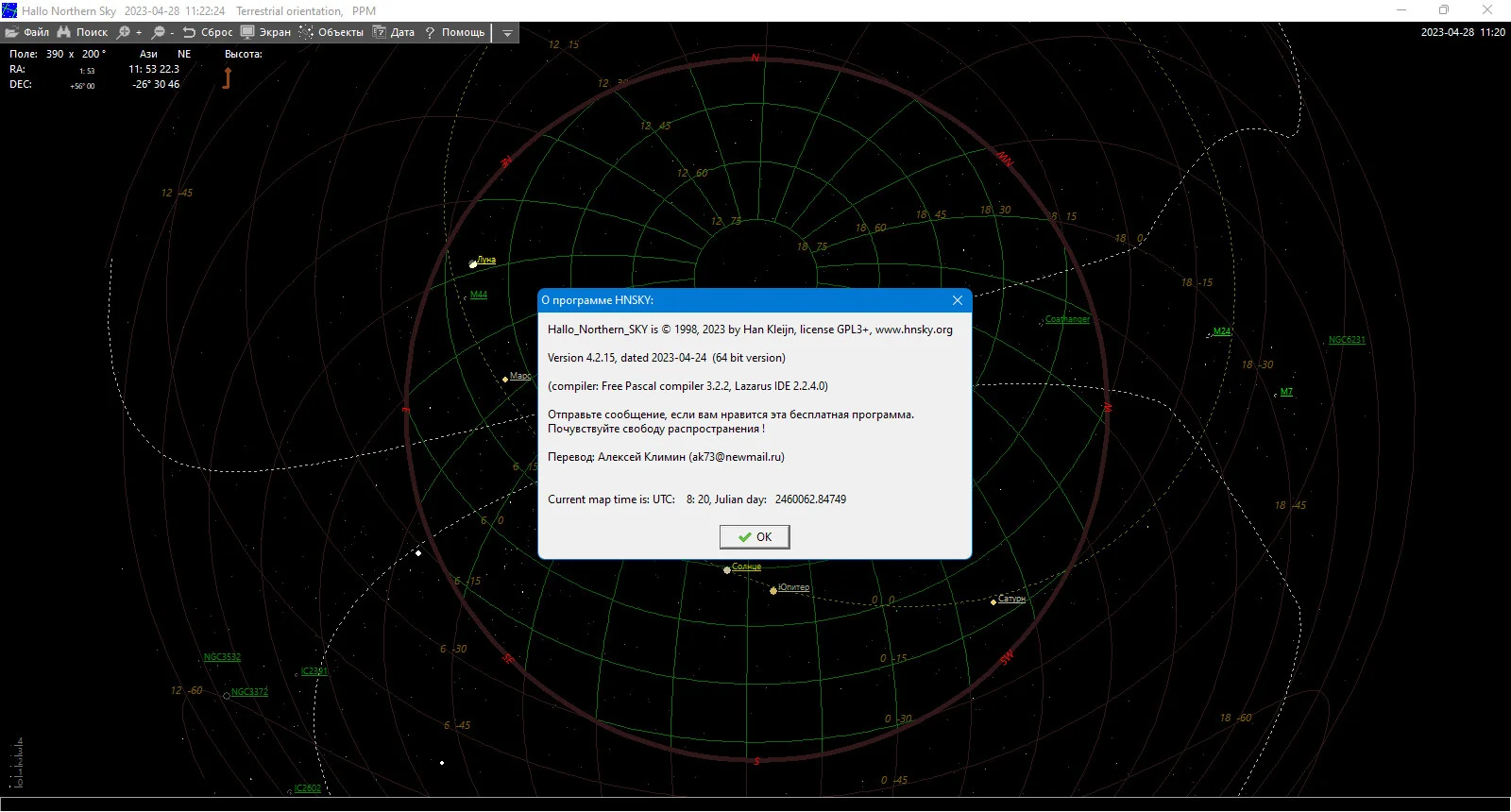
Task: Select the Coathanger object label
Action: (x=1067, y=319)
